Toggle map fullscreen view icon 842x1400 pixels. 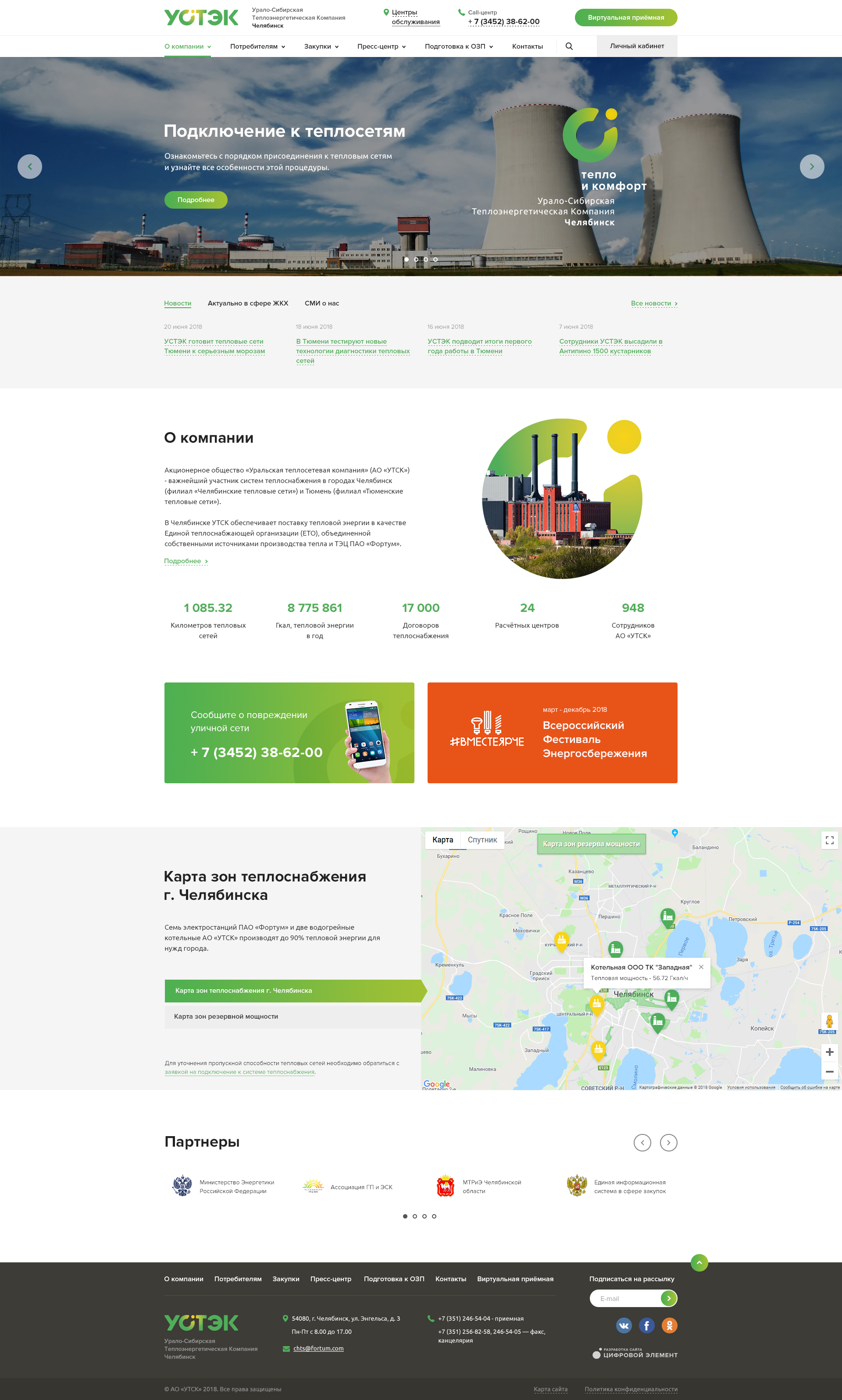tap(830, 840)
